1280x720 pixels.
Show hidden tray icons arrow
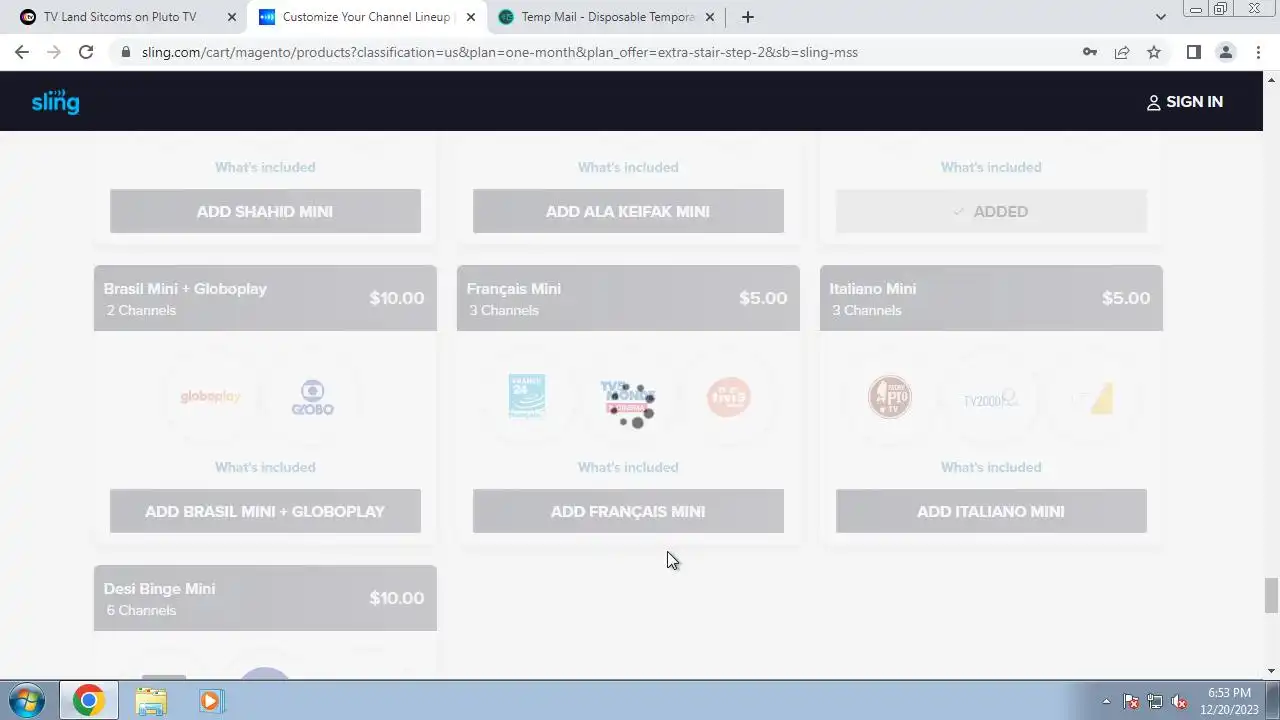tap(1106, 701)
